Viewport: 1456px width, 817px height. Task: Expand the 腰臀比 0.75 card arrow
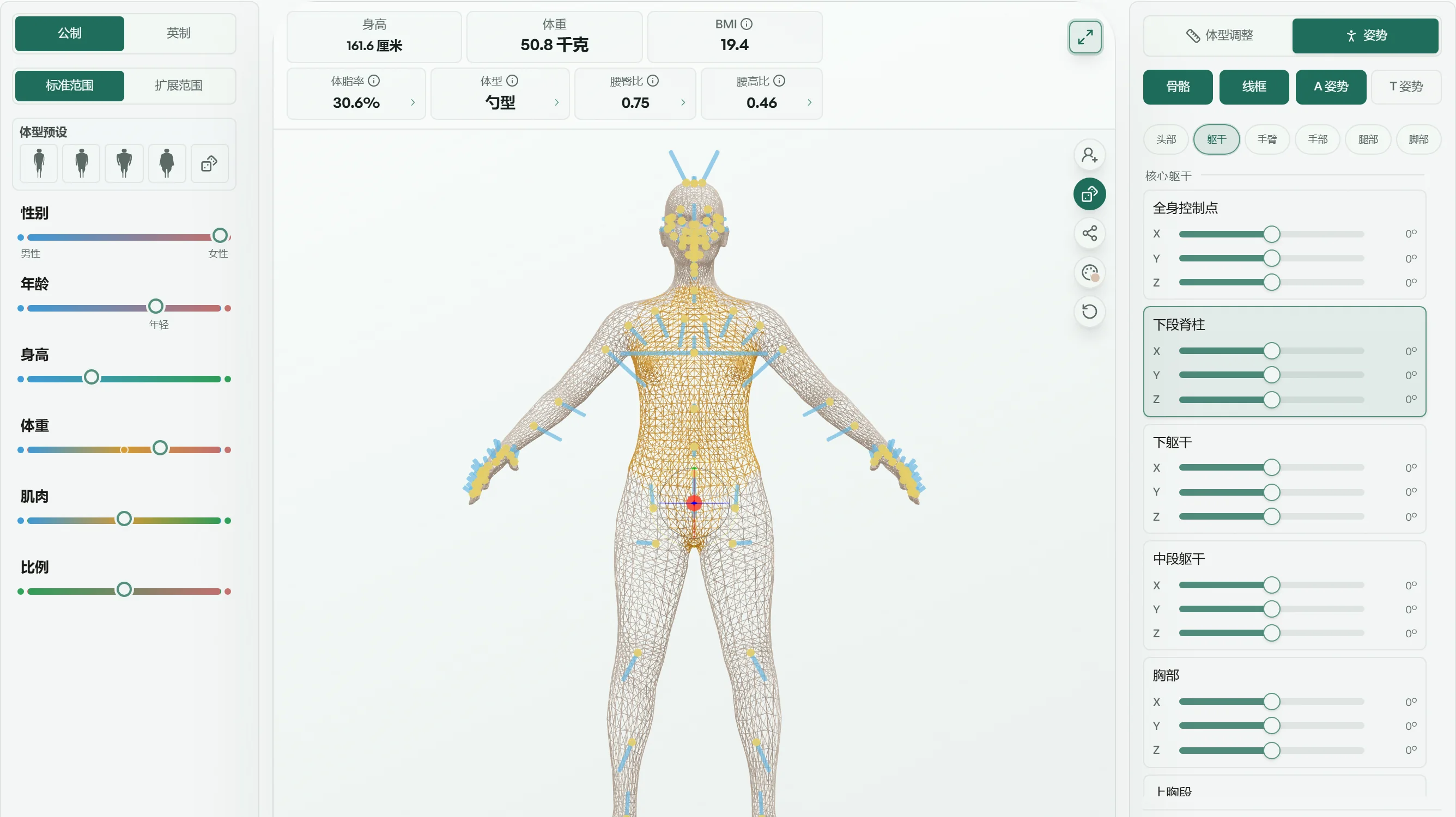[x=683, y=103]
